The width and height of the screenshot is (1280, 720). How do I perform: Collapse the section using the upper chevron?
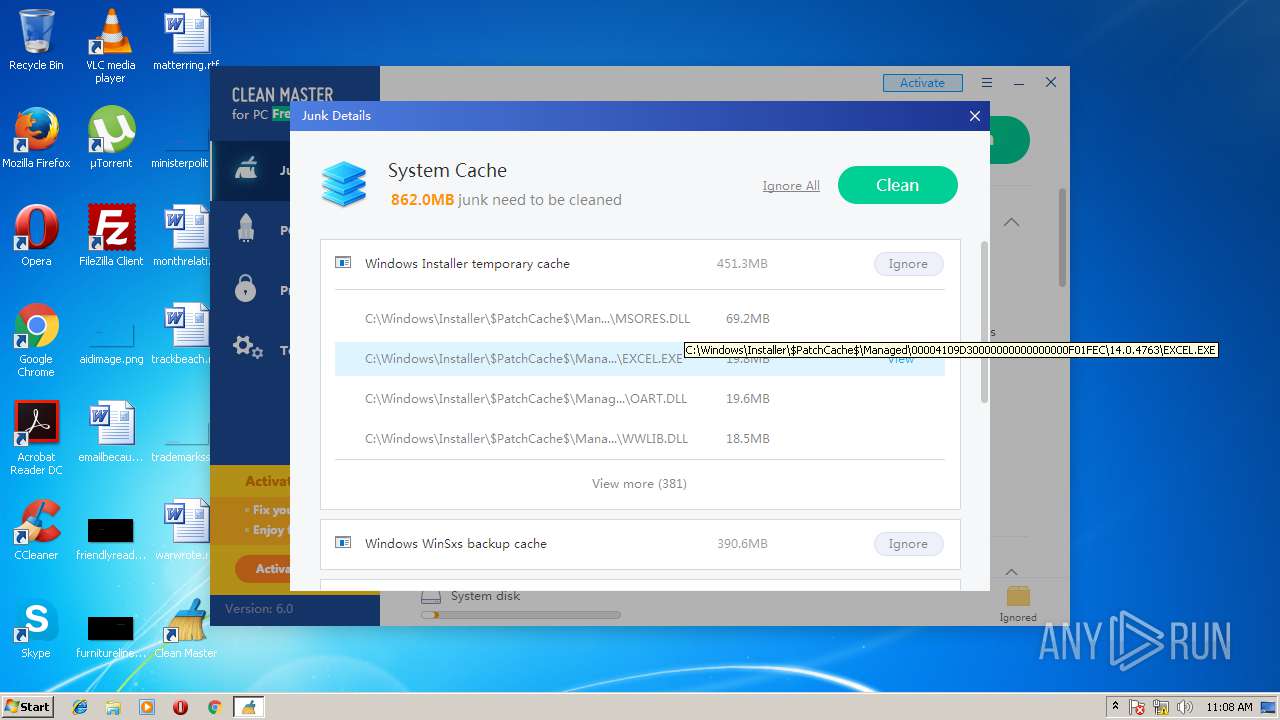(x=1011, y=222)
